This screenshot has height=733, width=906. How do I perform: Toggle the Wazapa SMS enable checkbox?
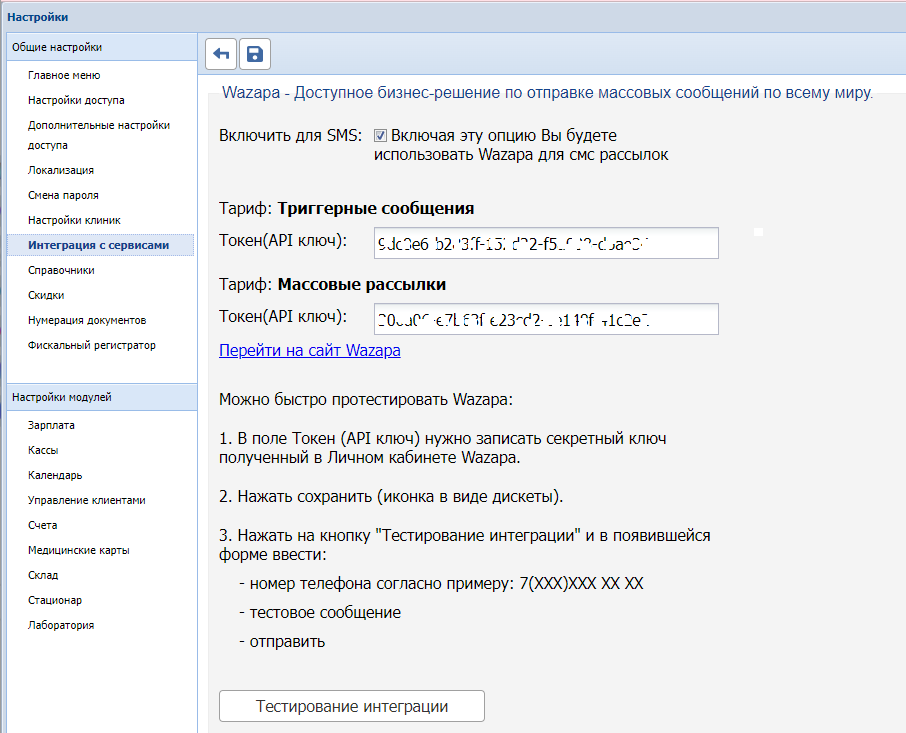click(x=381, y=135)
